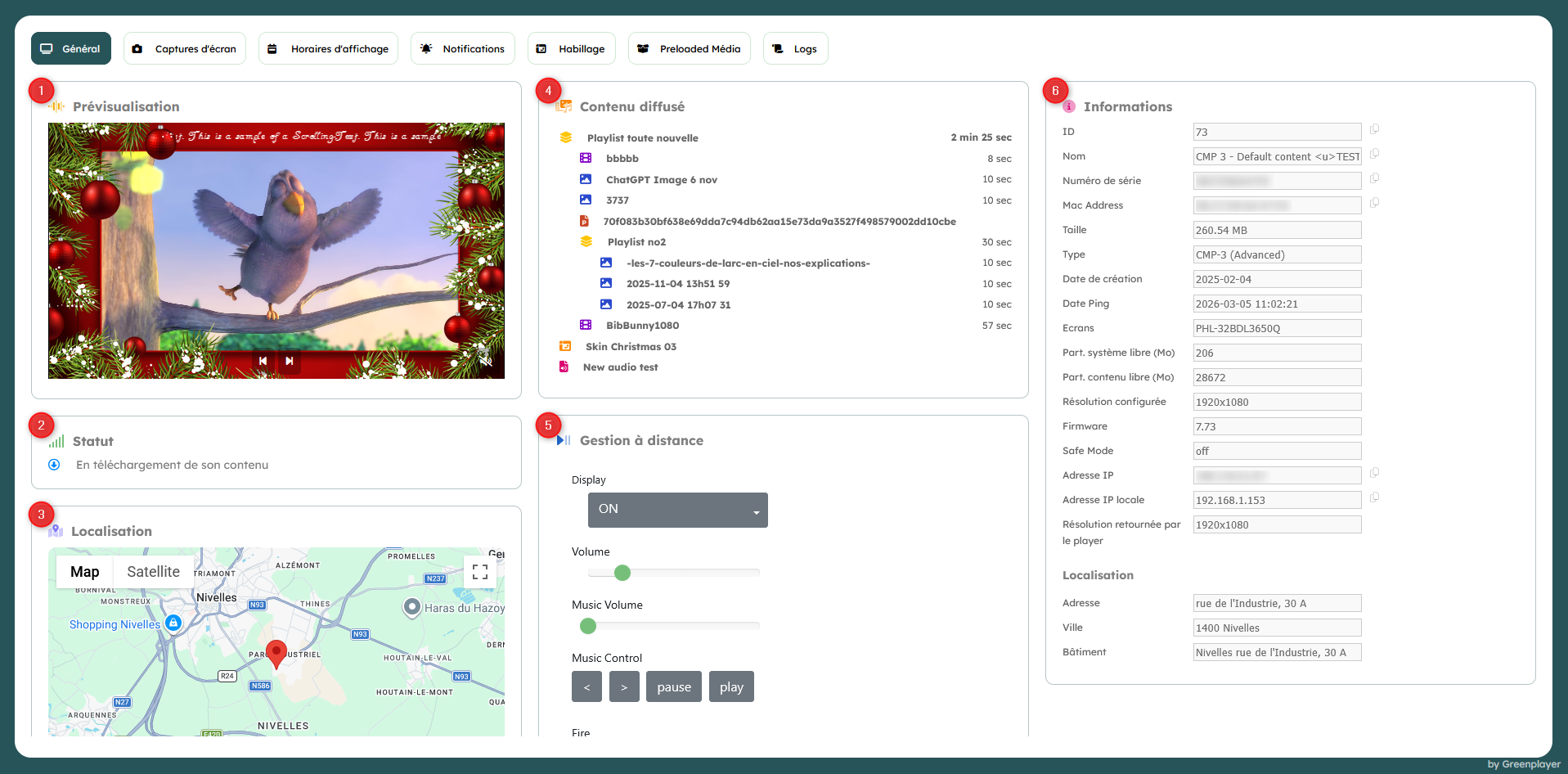Click the next track icon in preview
Screen dimensions: 1568x774
[x=289, y=361]
